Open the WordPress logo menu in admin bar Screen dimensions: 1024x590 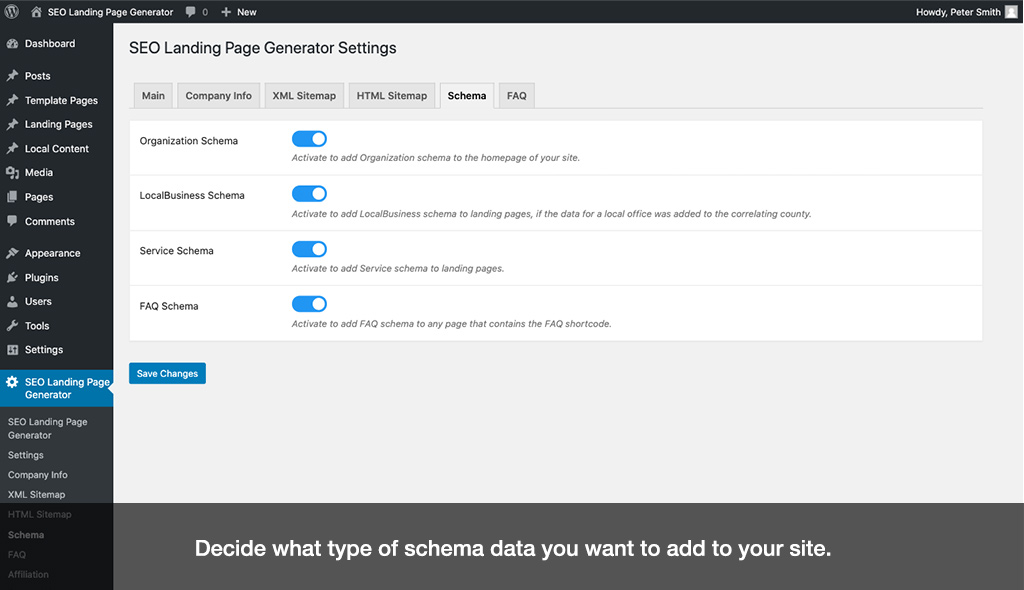(13, 11)
